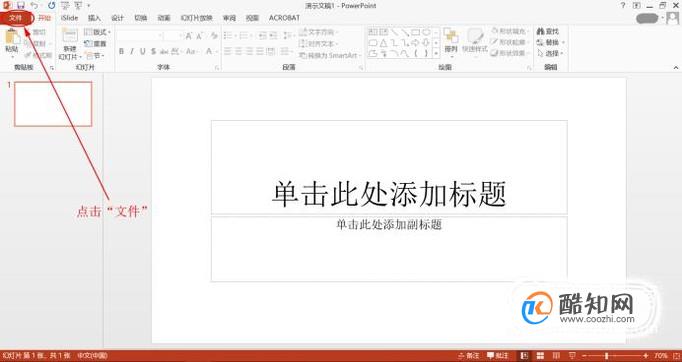Screen dimensions: 682x362
Task: Open the 插入 (Insert) ribbon tab
Action: click(x=94, y=18)
